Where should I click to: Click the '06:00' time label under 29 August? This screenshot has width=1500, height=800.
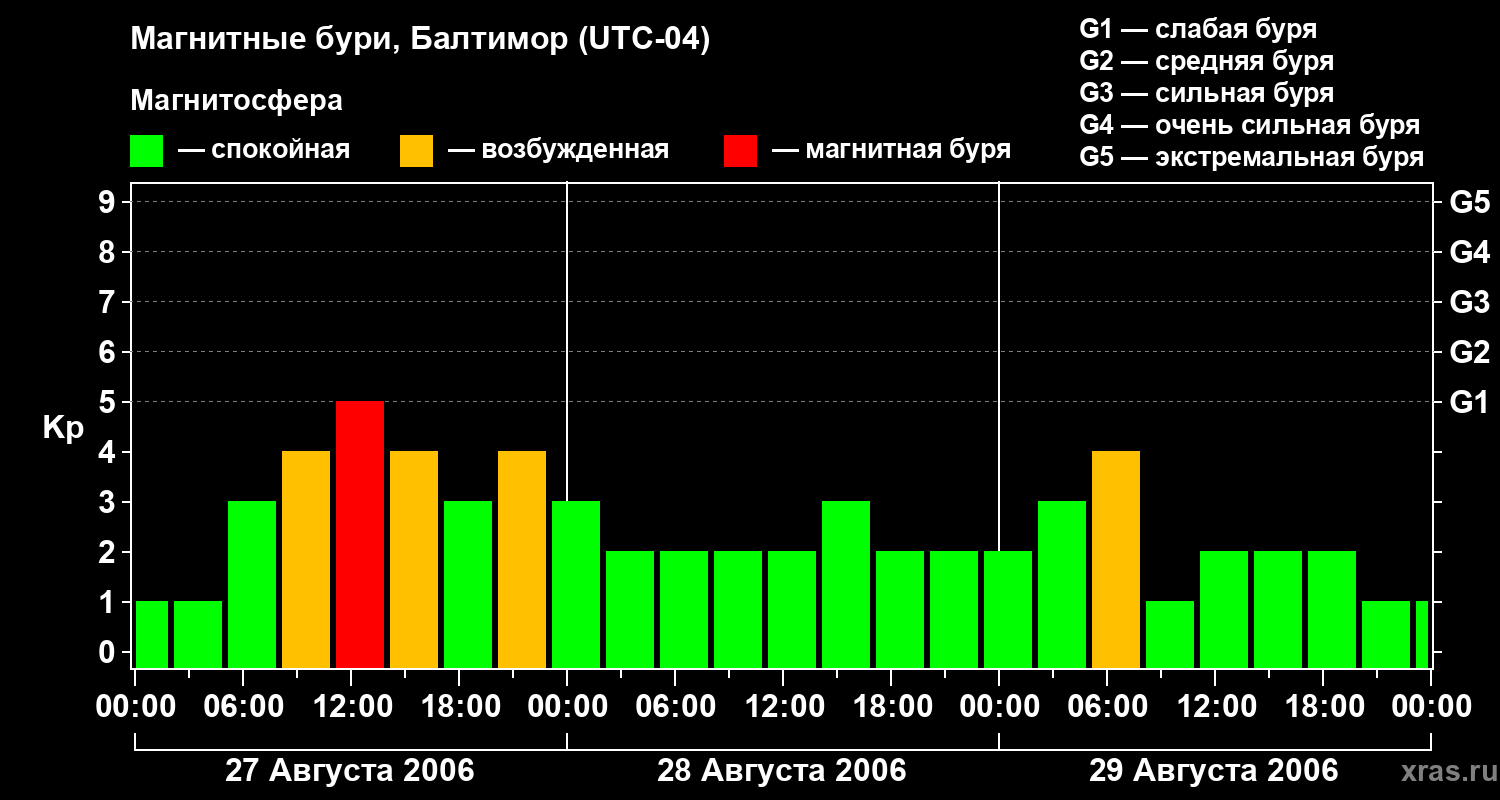(1108, 707)
